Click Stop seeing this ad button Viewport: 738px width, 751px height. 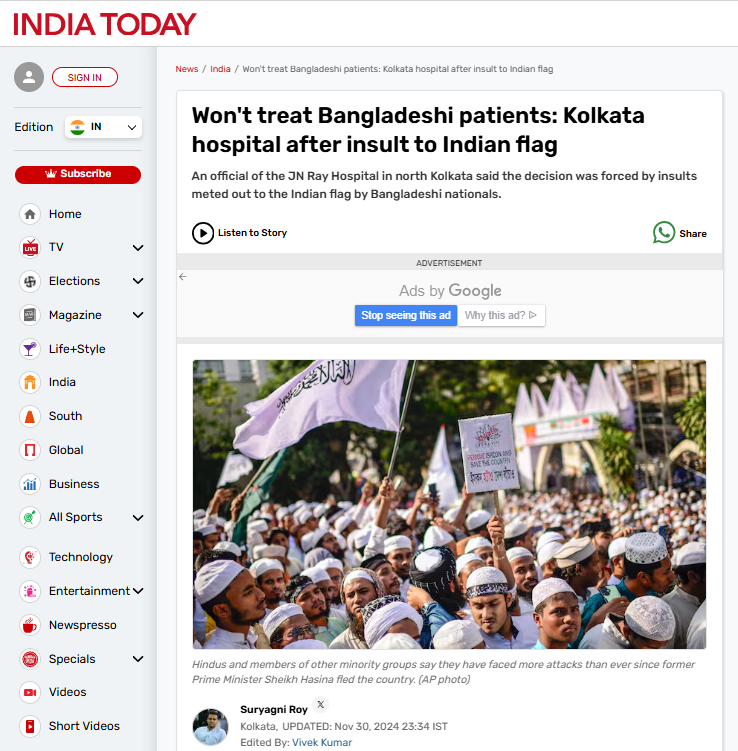[x=406, y=316]
